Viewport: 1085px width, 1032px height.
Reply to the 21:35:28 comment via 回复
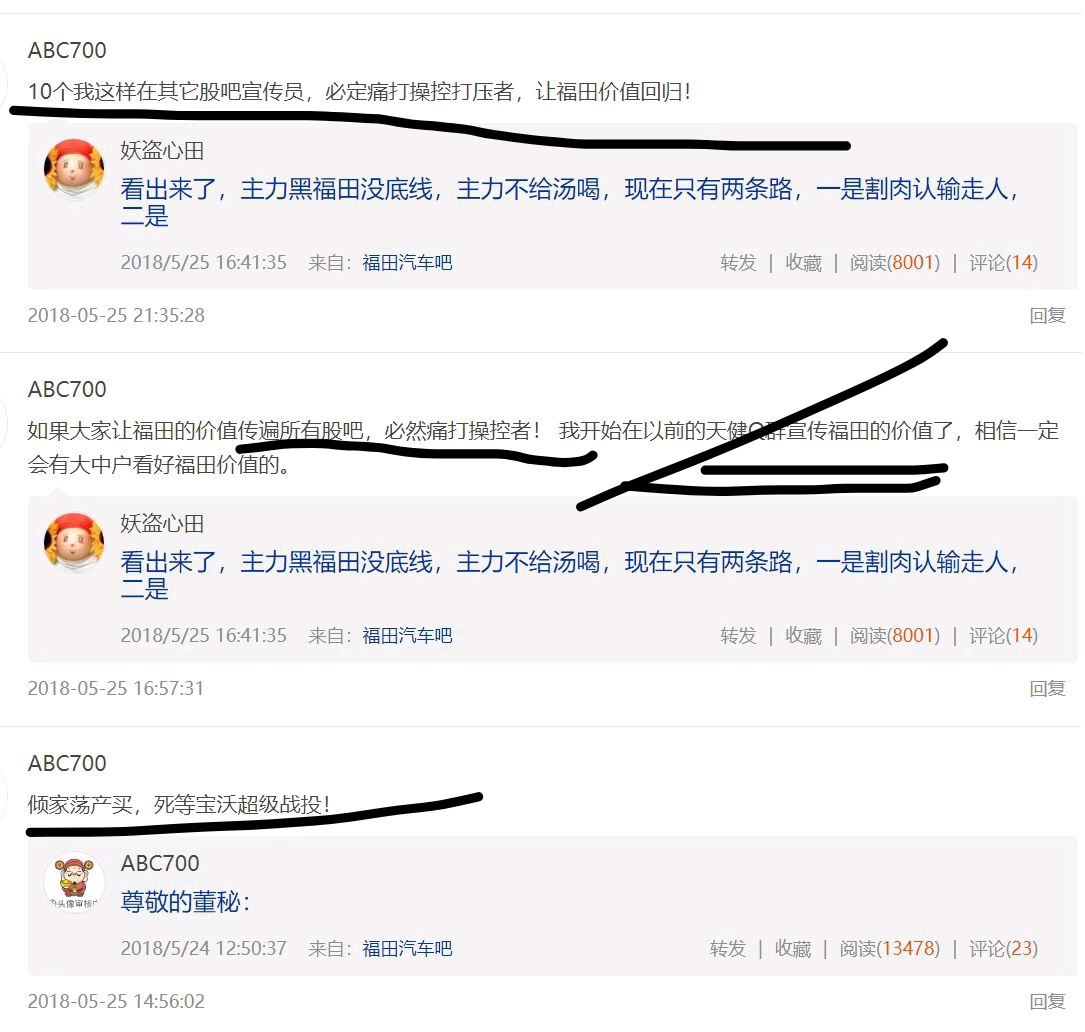1047,316
